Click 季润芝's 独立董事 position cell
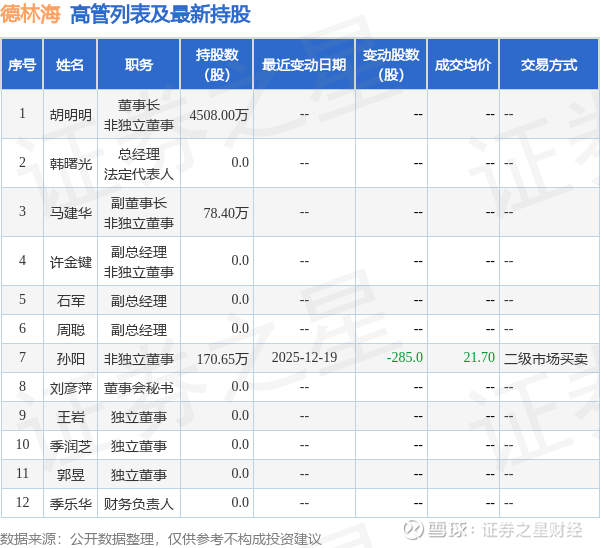 tap(139, 446)
